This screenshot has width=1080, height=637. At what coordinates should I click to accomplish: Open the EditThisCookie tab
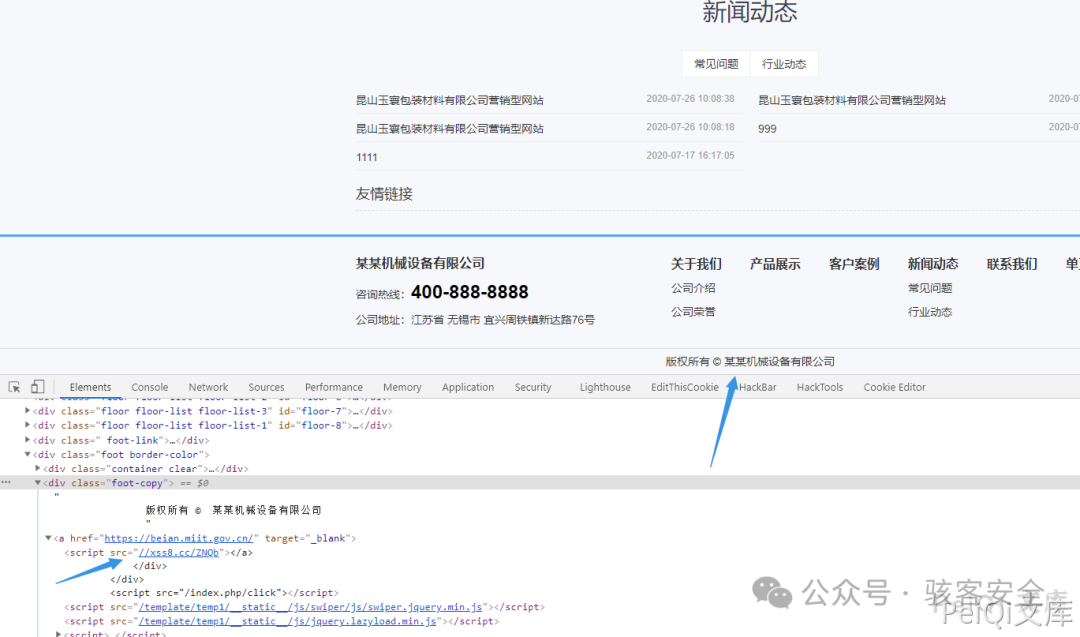(x=685, y=388)
